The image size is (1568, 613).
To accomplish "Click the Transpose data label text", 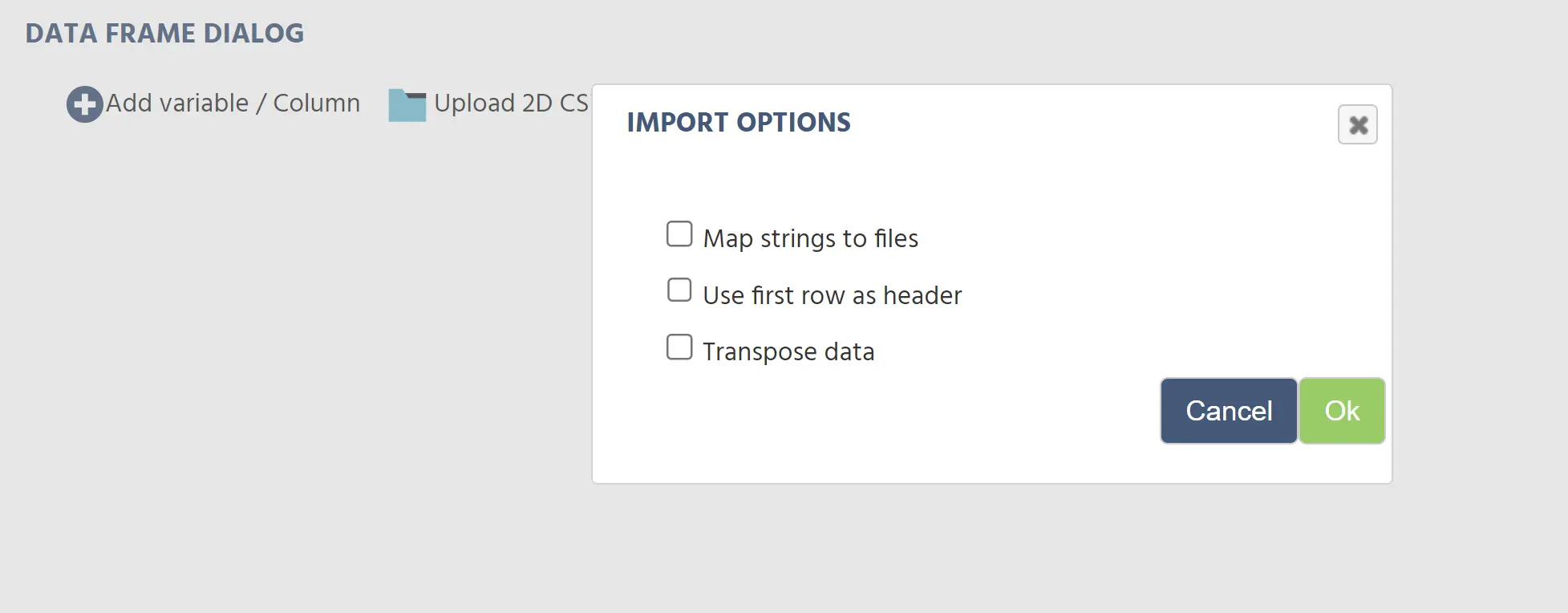I will [x=788, y=351].
